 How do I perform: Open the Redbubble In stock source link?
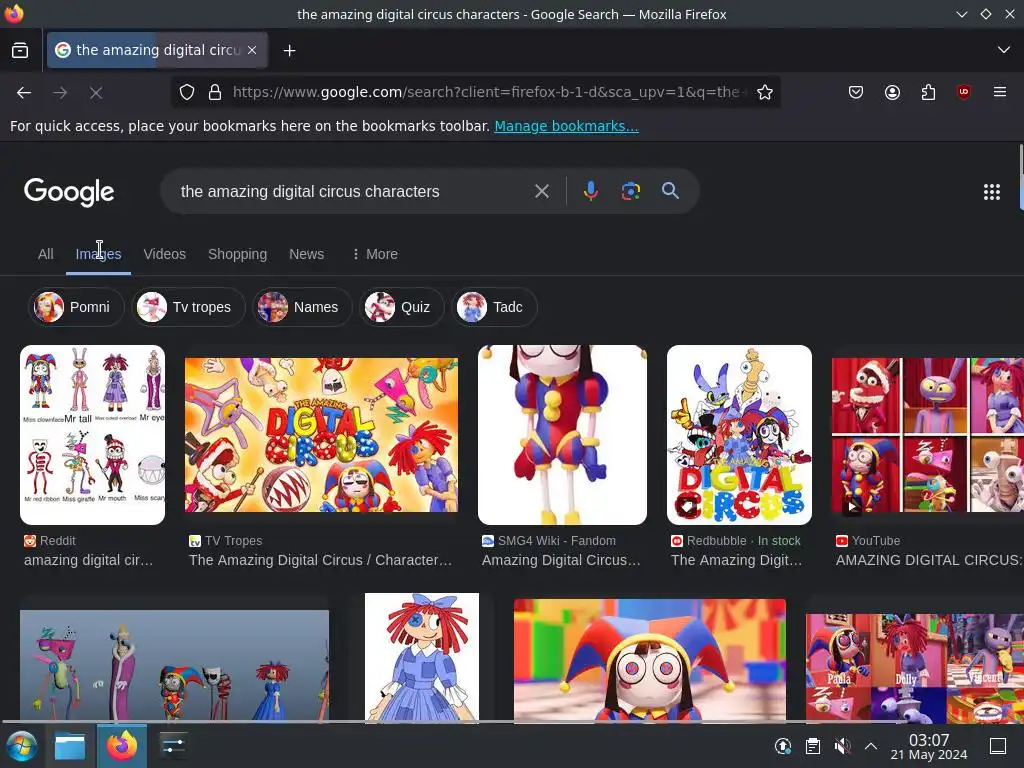tap(735, 541)
